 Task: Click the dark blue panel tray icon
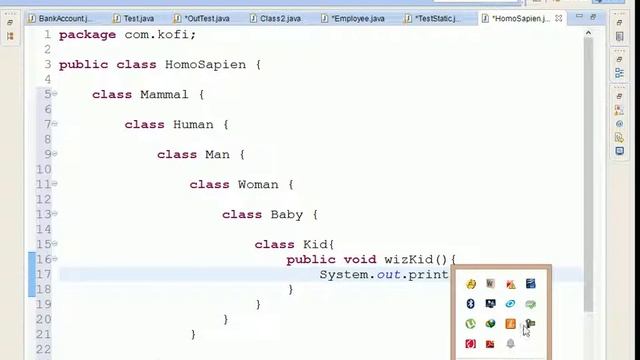coord(530,283)
